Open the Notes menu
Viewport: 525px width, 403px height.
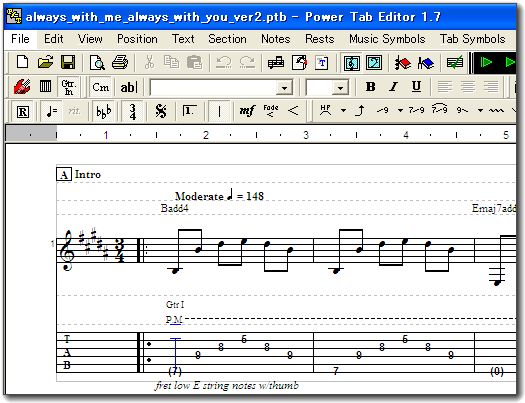point(276,39)
